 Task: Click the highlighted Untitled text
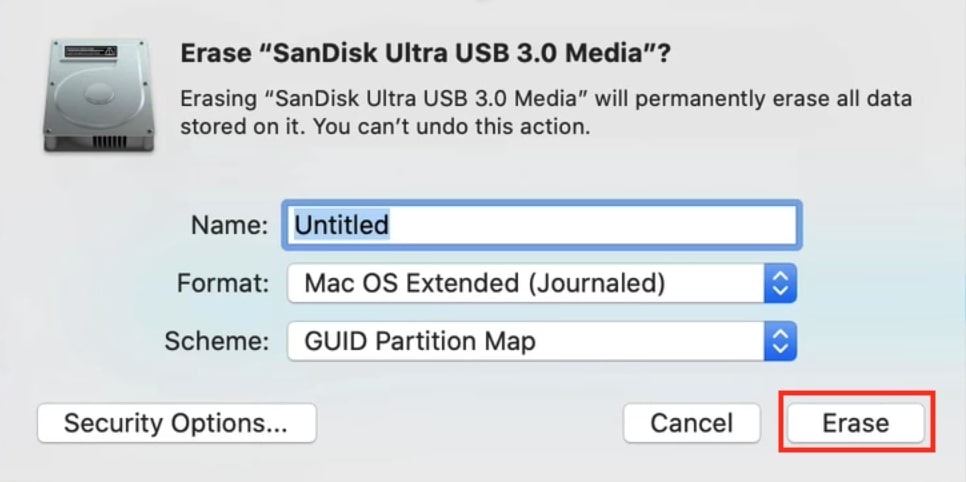pyautogui.click(x=341, y=225)
